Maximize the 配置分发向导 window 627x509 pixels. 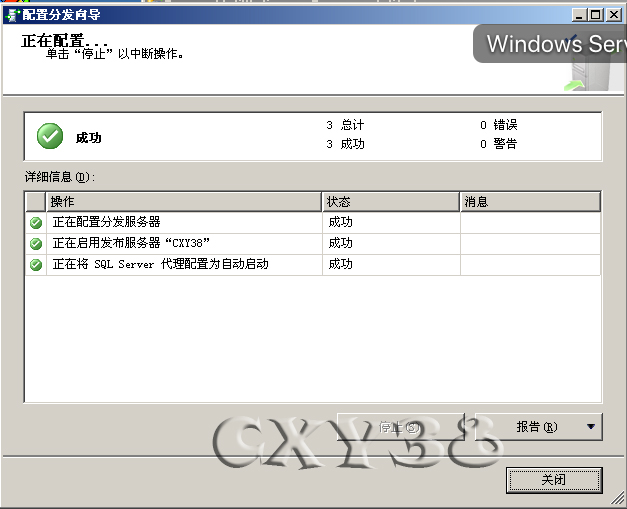(x=597, y=15)
